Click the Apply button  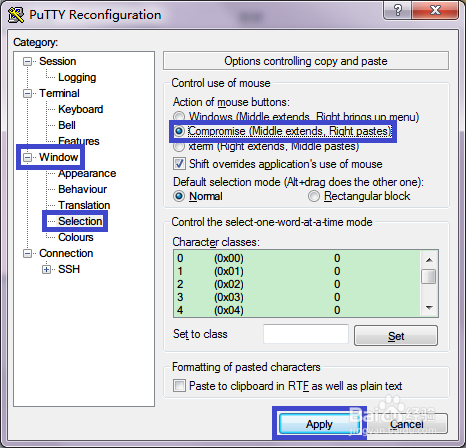[x=319, y=424]
